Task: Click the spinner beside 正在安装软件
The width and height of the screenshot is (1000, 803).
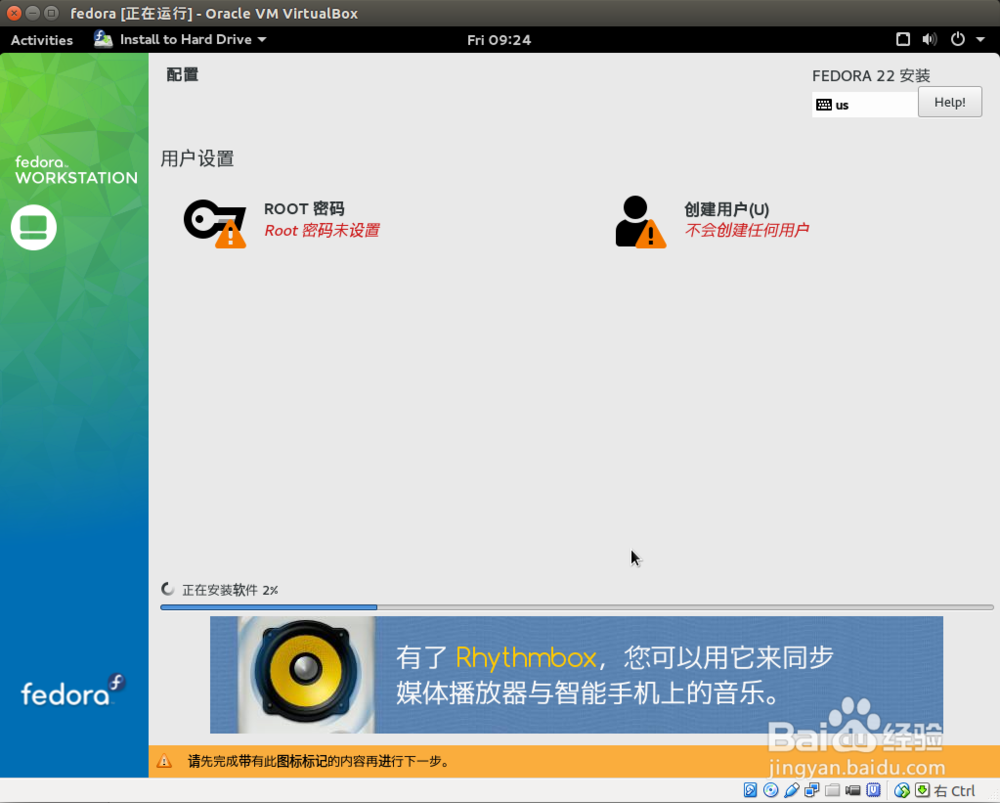Action: (168, 589)
